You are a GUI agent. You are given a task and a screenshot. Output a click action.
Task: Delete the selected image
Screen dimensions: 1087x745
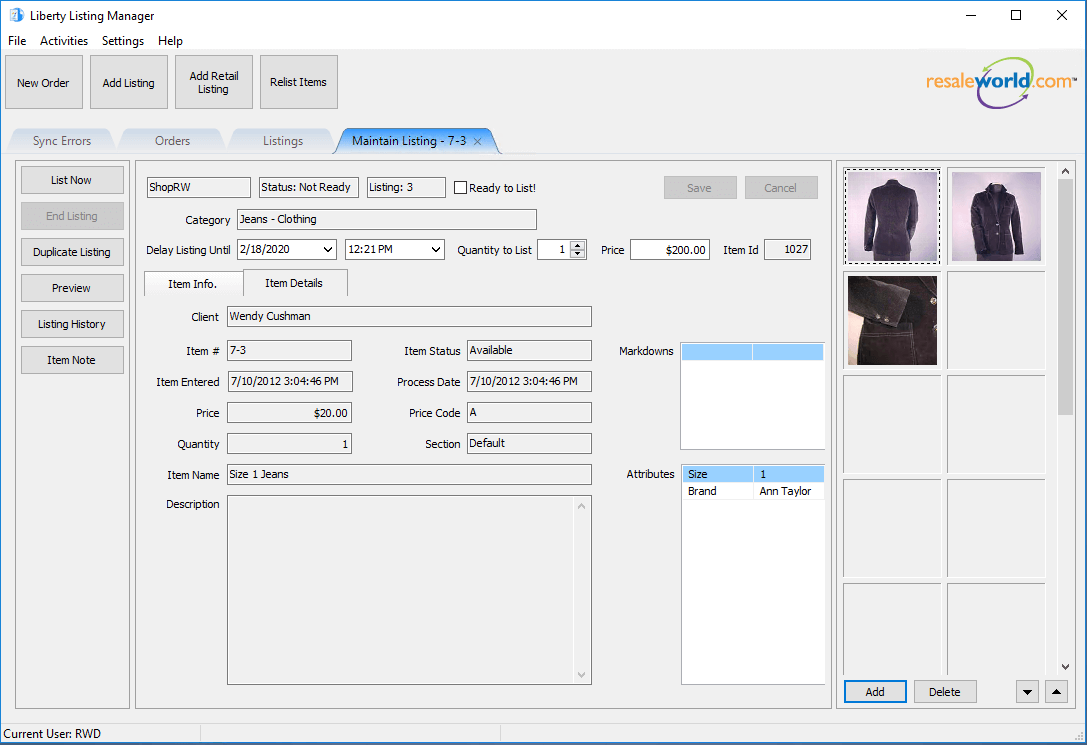tap(945, 692)
